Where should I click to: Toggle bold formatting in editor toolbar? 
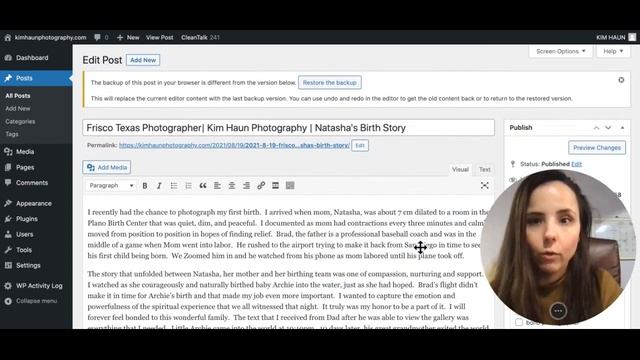coord(144,186)
